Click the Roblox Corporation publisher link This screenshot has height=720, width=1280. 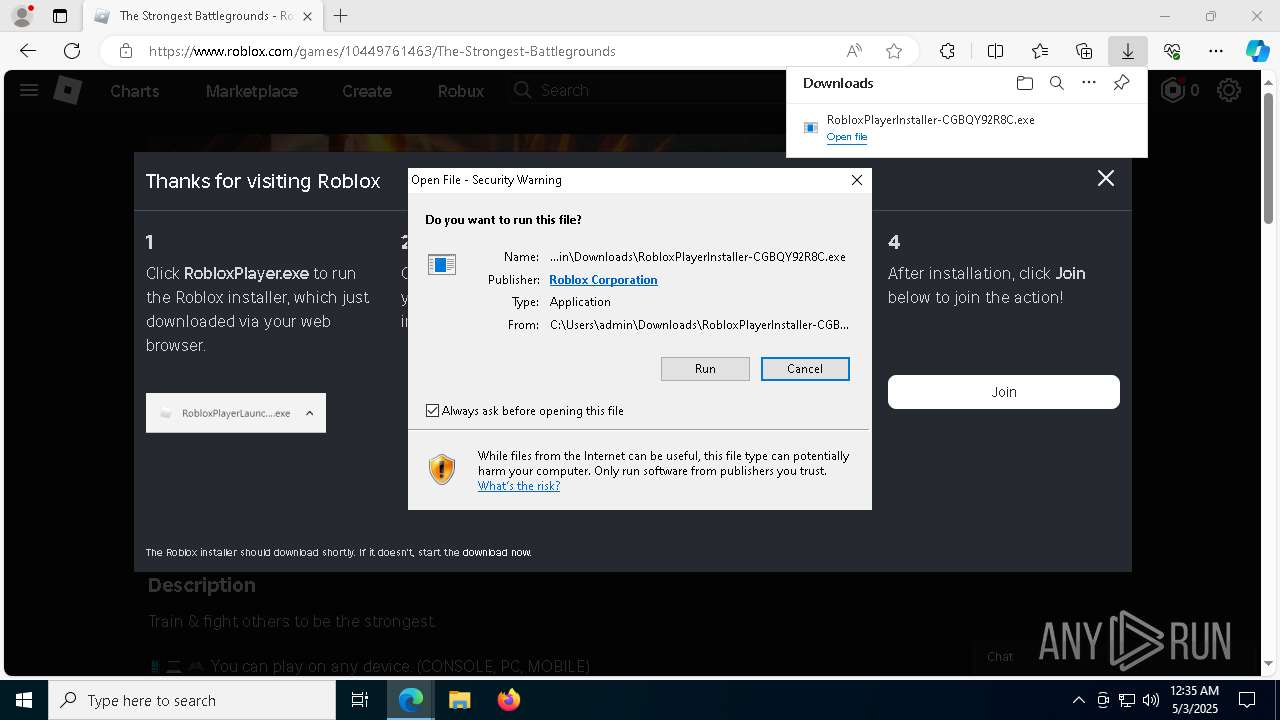603,280
